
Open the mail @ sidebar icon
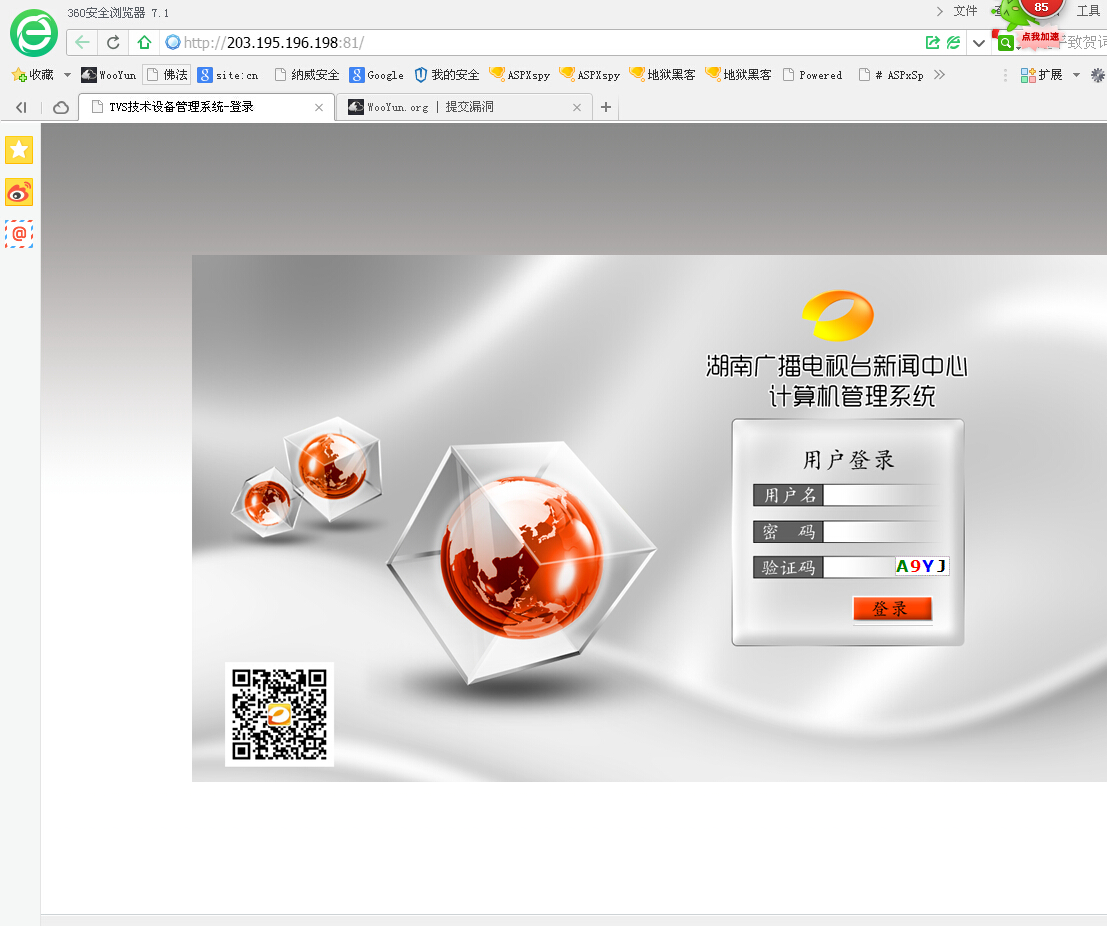(19, 234)
